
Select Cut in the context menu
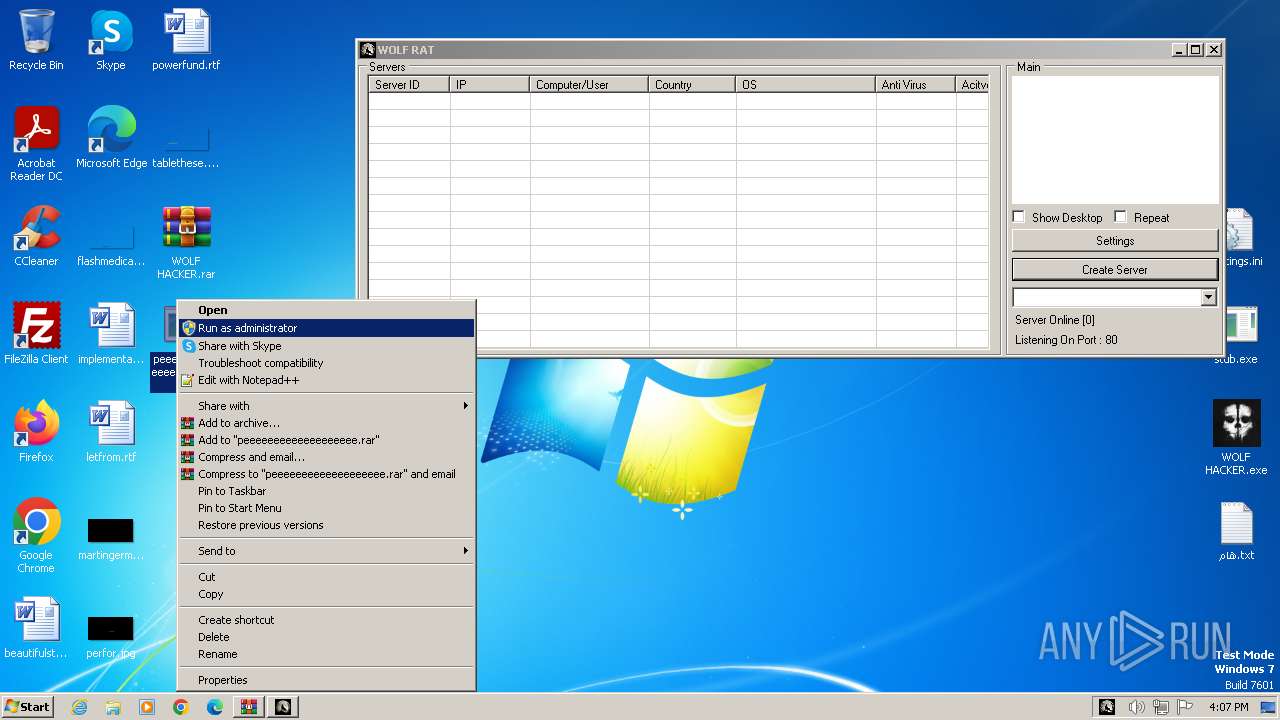pyautogui.click(x=326, y=577)
